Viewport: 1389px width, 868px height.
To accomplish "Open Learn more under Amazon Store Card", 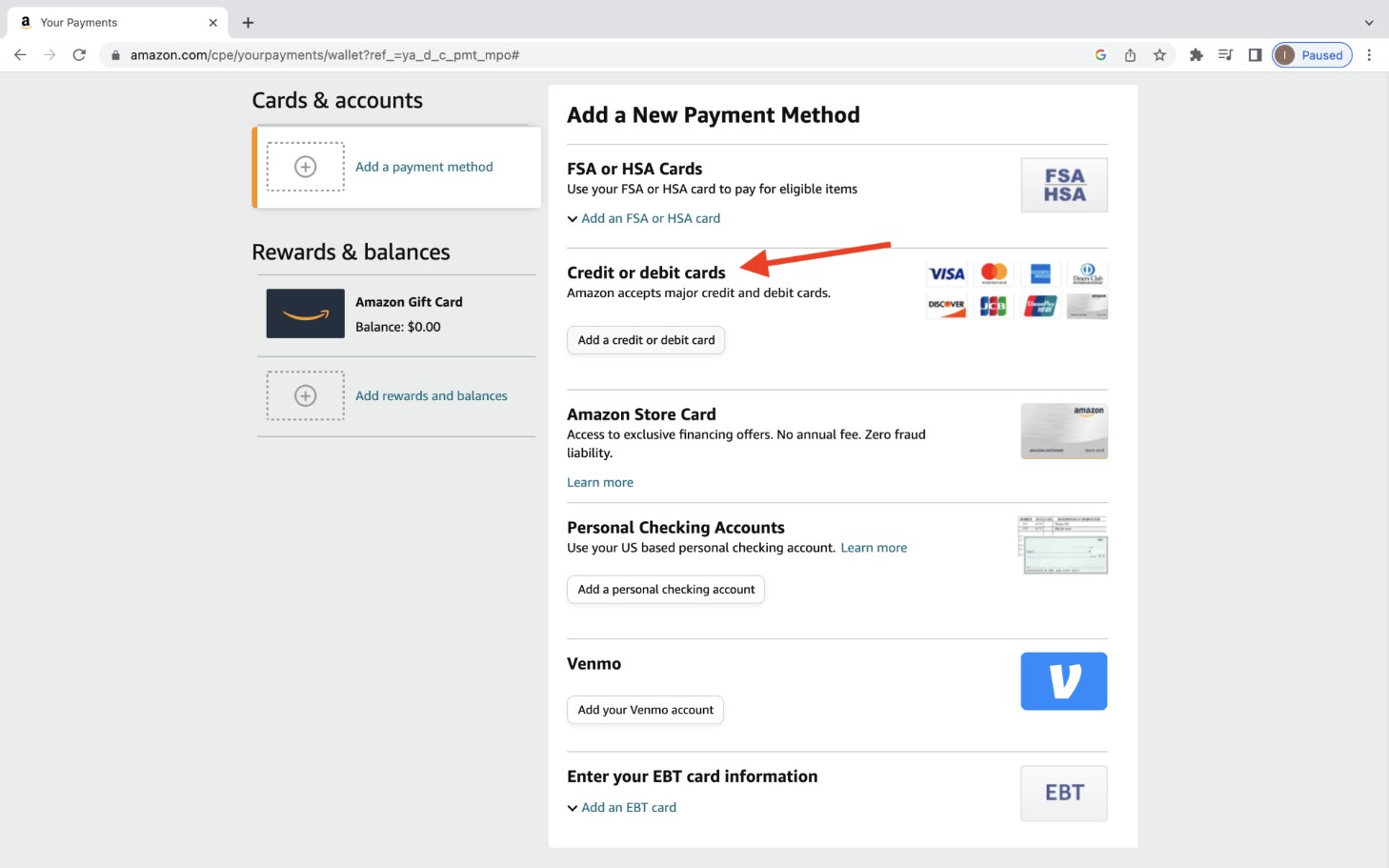I will [600, 482].
